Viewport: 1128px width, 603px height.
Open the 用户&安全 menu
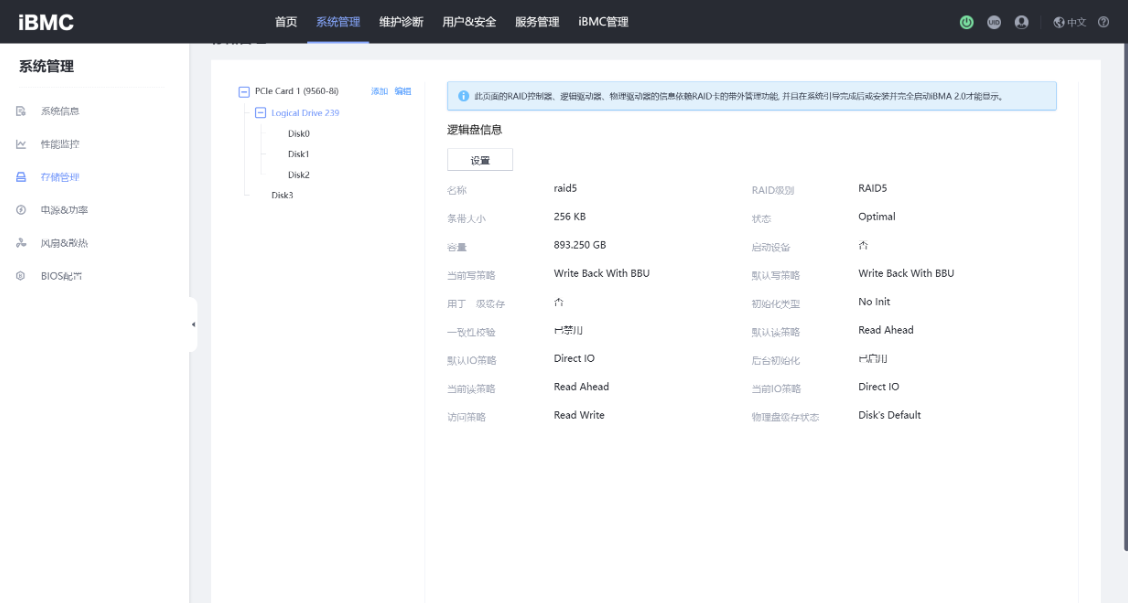click(x=469, y=22)
